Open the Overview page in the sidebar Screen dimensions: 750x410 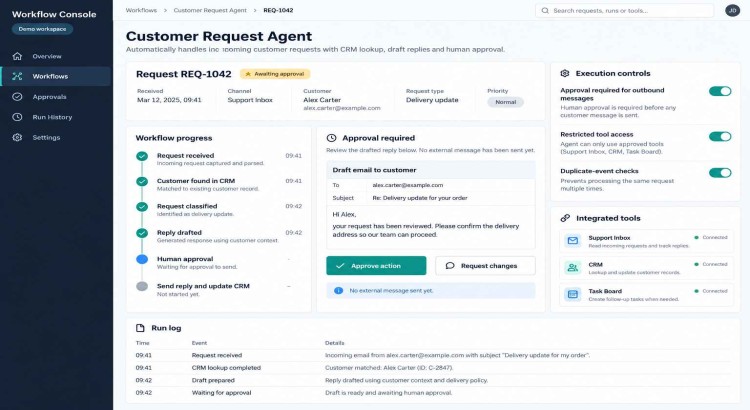(x=47, y=56)
